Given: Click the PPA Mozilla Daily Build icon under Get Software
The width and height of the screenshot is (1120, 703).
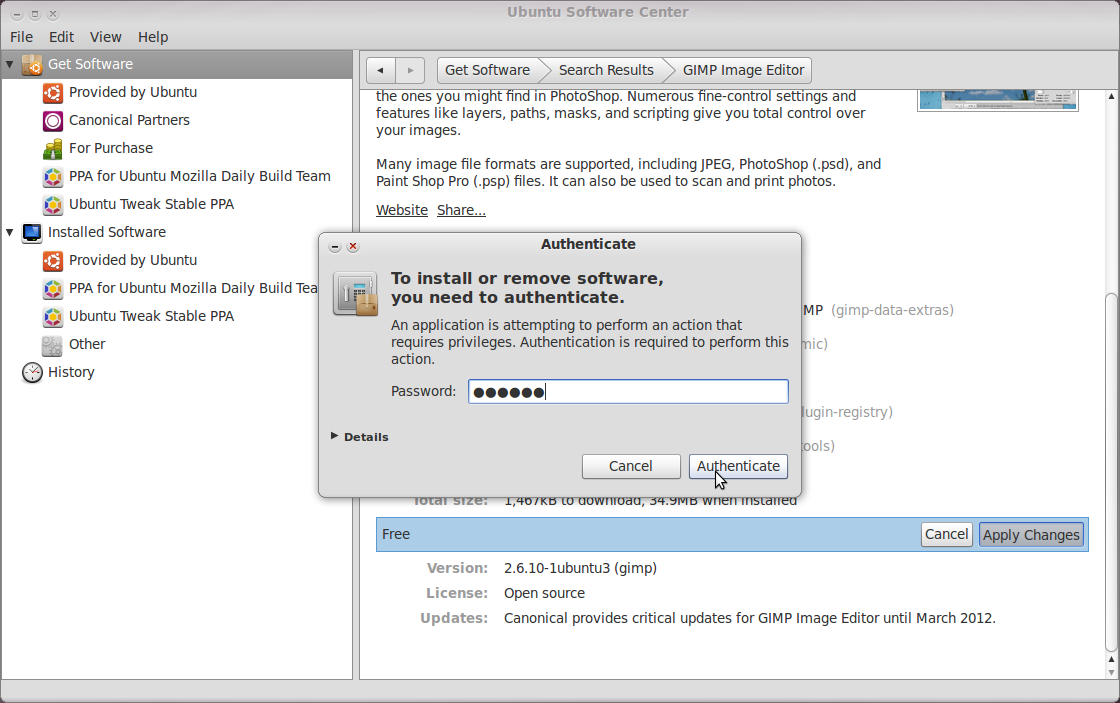Looking at the screenshot, I should (53, 176).
